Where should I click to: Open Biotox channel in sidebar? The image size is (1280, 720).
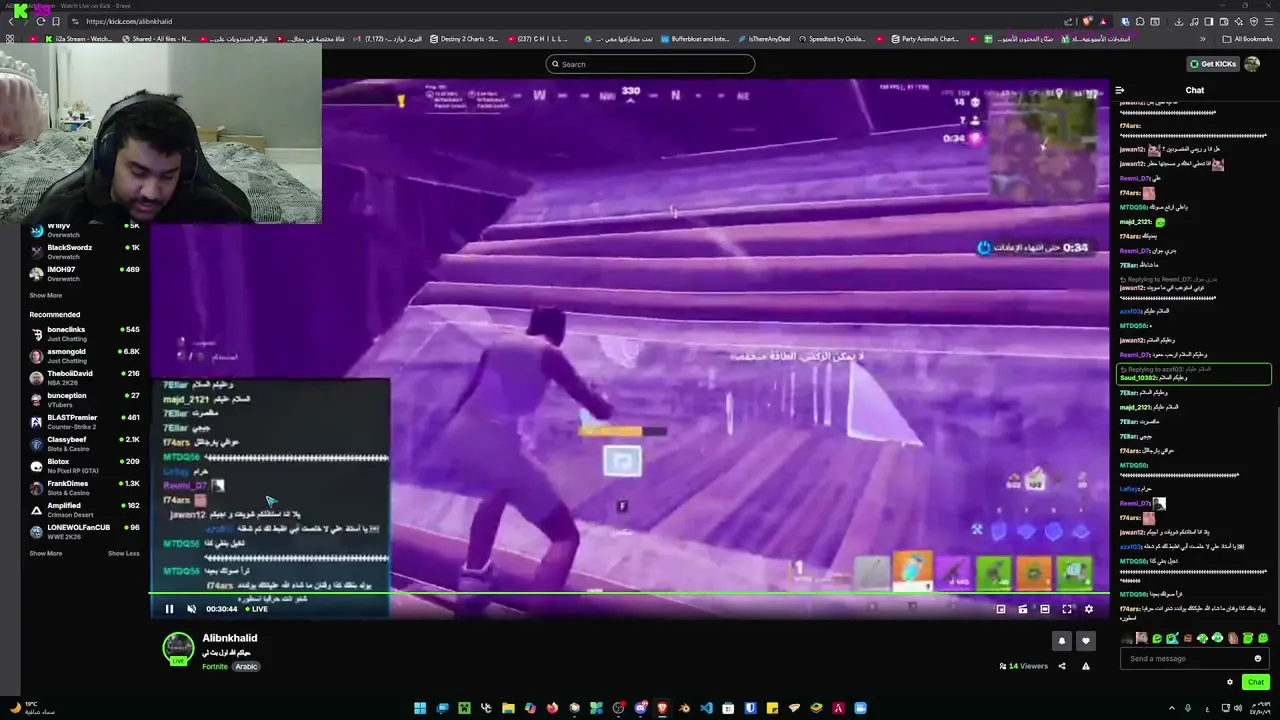tap(85, 466)
